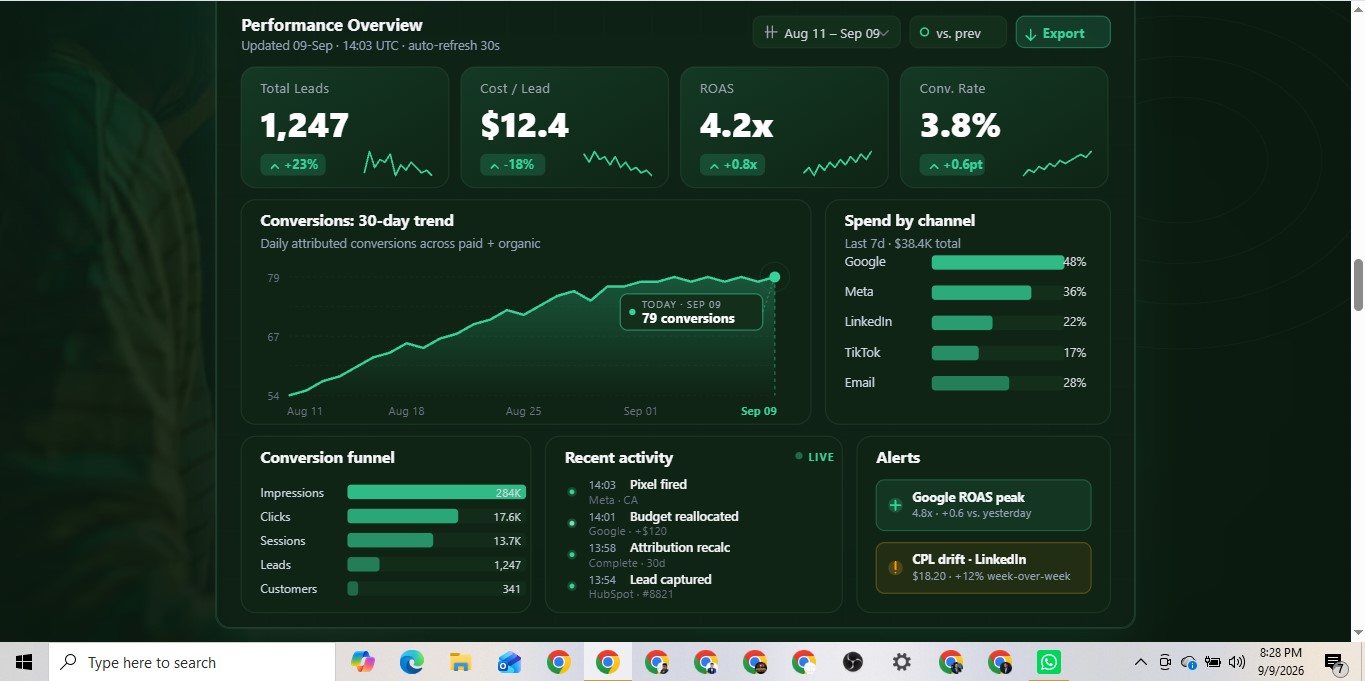Click the LinkedIn spend bar
The width and height of the screenshot is (1365, 681).
(x=962, y=322)
